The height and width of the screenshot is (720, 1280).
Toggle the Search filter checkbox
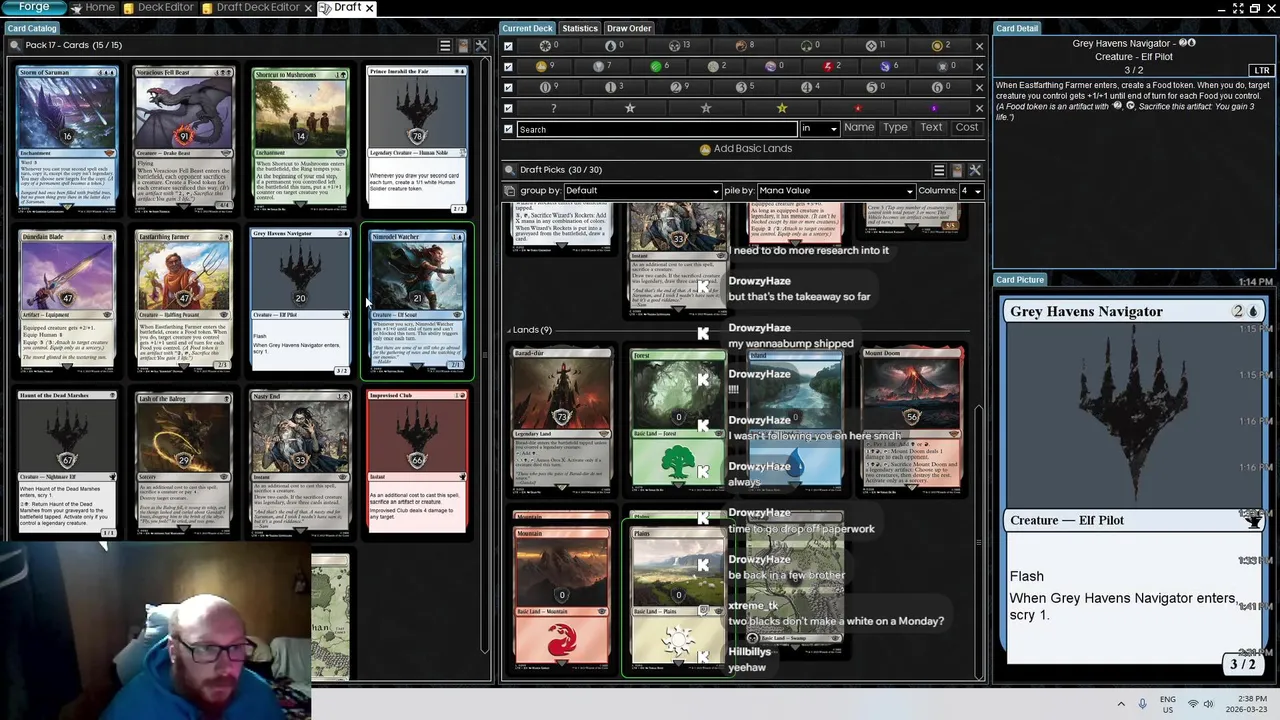[508, 129]
